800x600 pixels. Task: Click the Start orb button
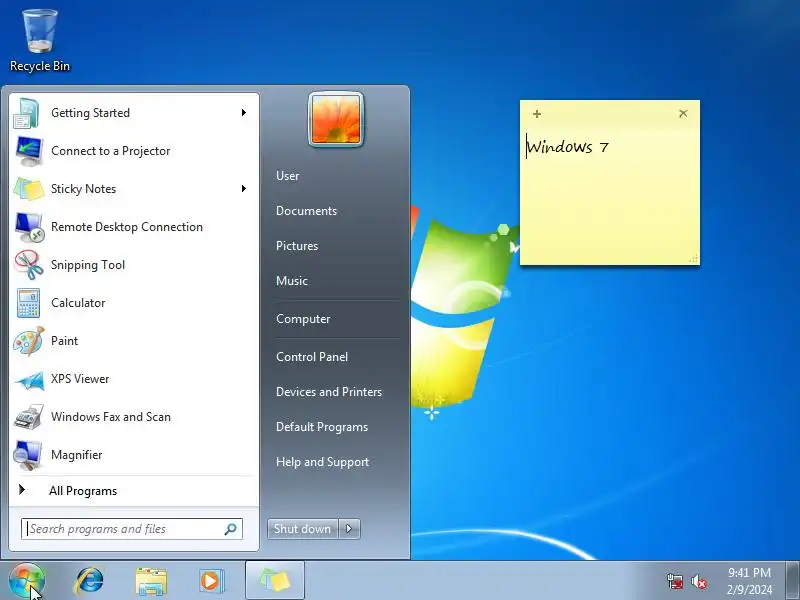point(27,581)
